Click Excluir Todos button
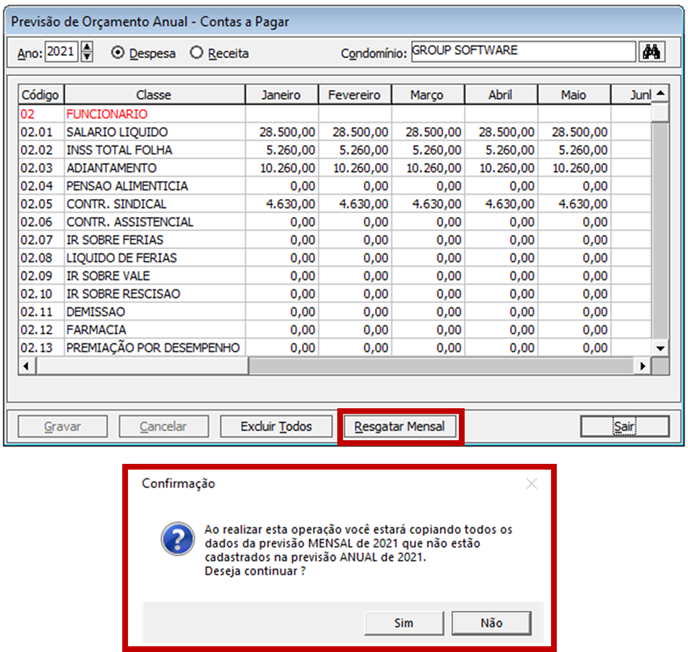688x652 pixels. point(276,426)
